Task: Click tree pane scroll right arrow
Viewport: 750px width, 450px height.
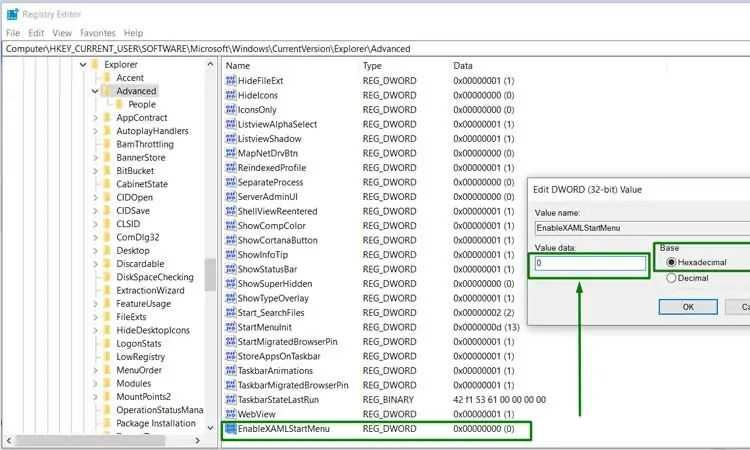Action: (198, 440)
